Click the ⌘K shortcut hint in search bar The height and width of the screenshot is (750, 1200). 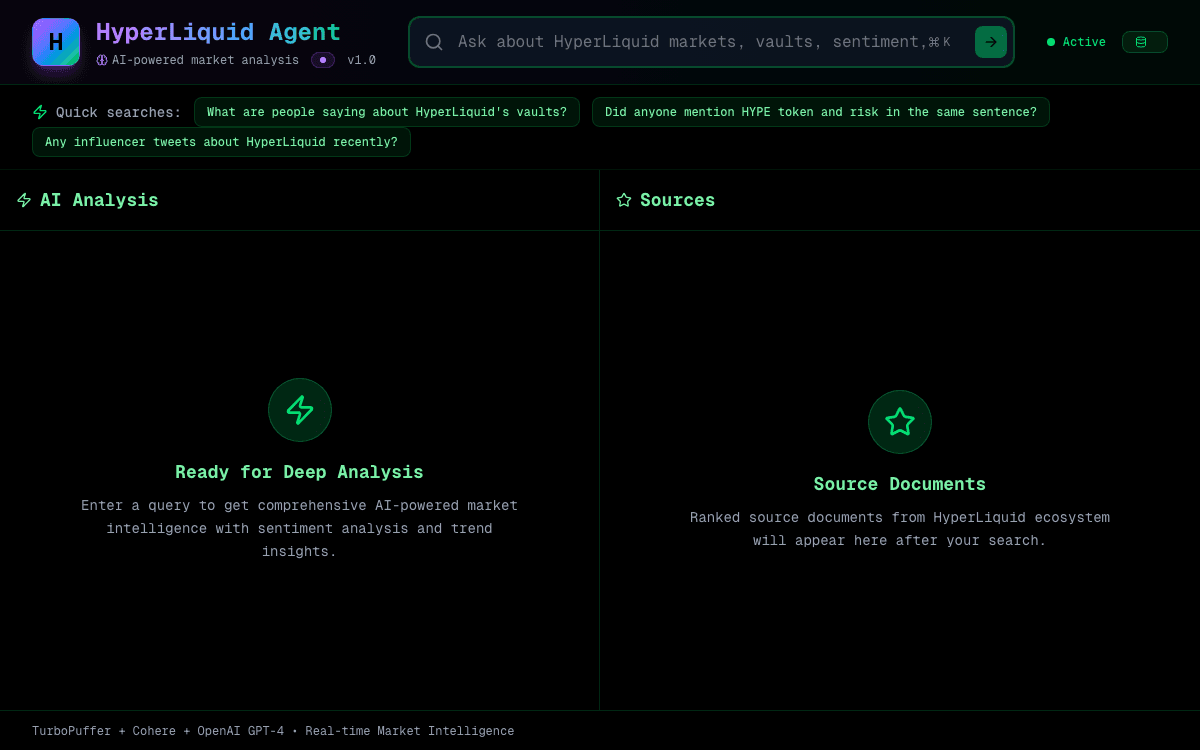(939, 42)
